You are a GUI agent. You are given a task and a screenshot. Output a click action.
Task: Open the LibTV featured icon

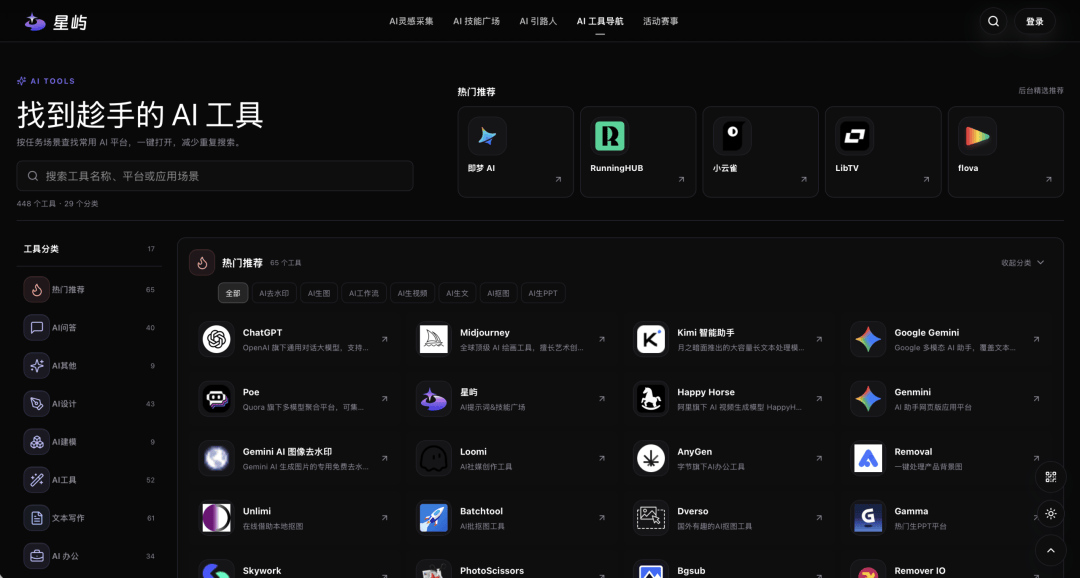pyautogui.click(x=855, y=136)
